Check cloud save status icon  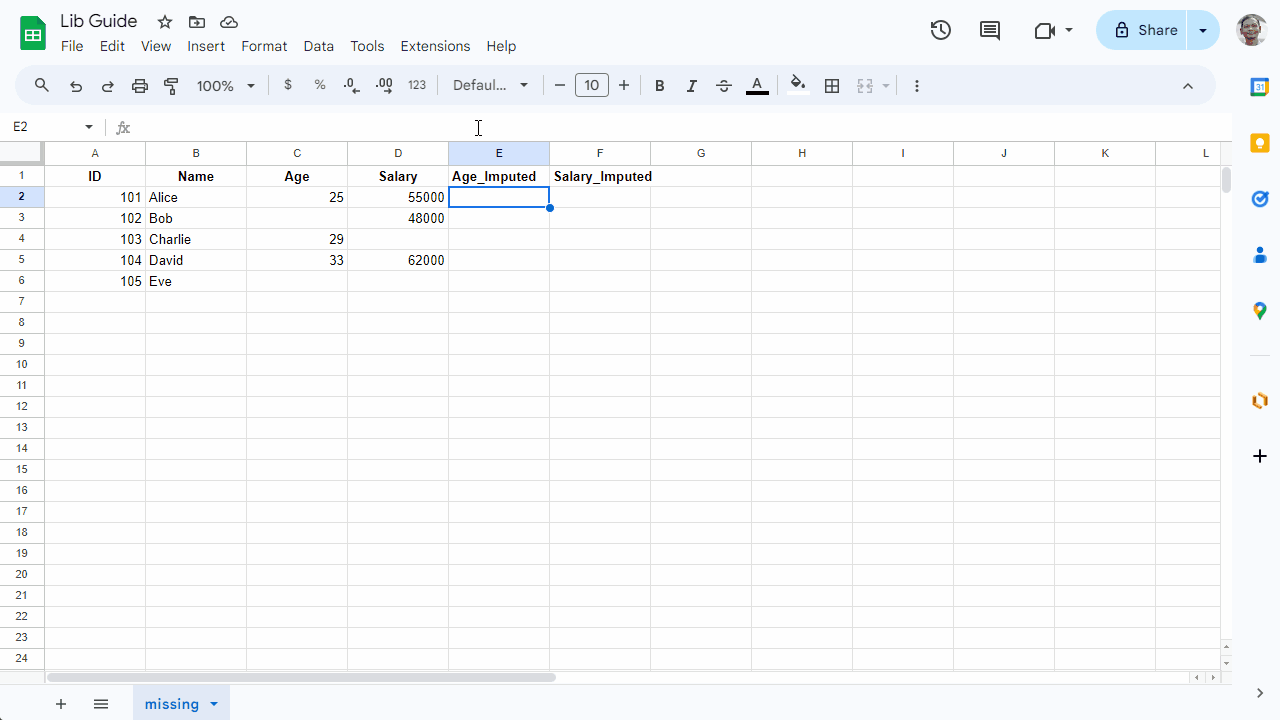click(x=229, y=22)
